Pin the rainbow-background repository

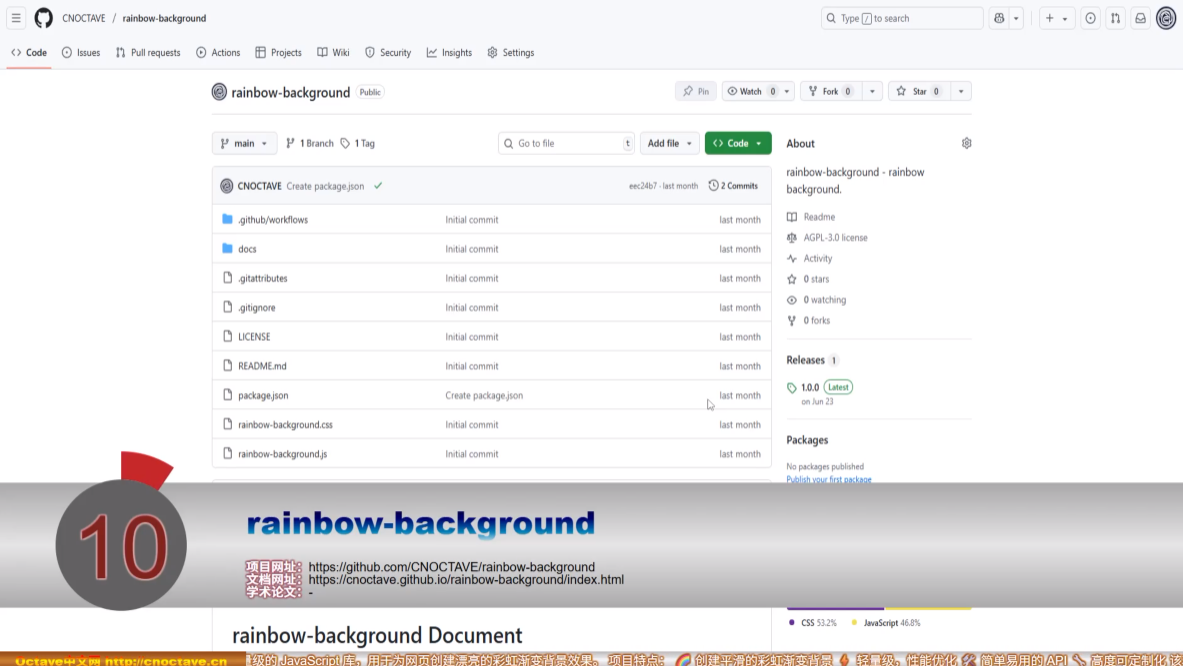point(696,91)
